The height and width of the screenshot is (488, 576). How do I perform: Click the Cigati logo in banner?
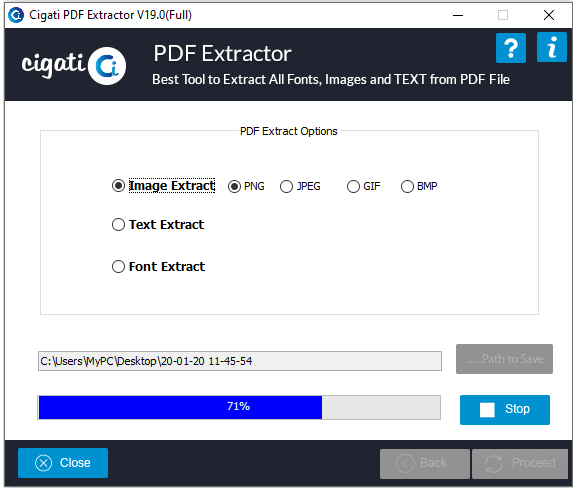74,65
